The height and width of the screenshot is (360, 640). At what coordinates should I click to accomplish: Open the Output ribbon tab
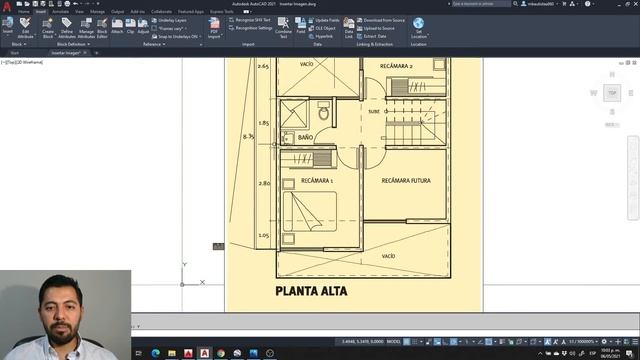[118, 12]
